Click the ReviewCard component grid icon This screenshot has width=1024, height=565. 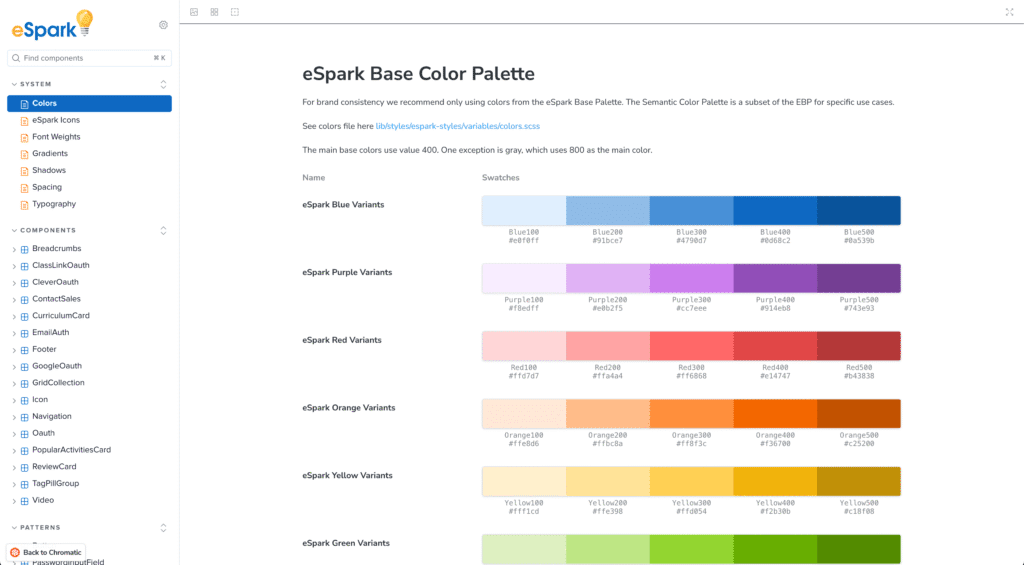(x=24, y=468)
